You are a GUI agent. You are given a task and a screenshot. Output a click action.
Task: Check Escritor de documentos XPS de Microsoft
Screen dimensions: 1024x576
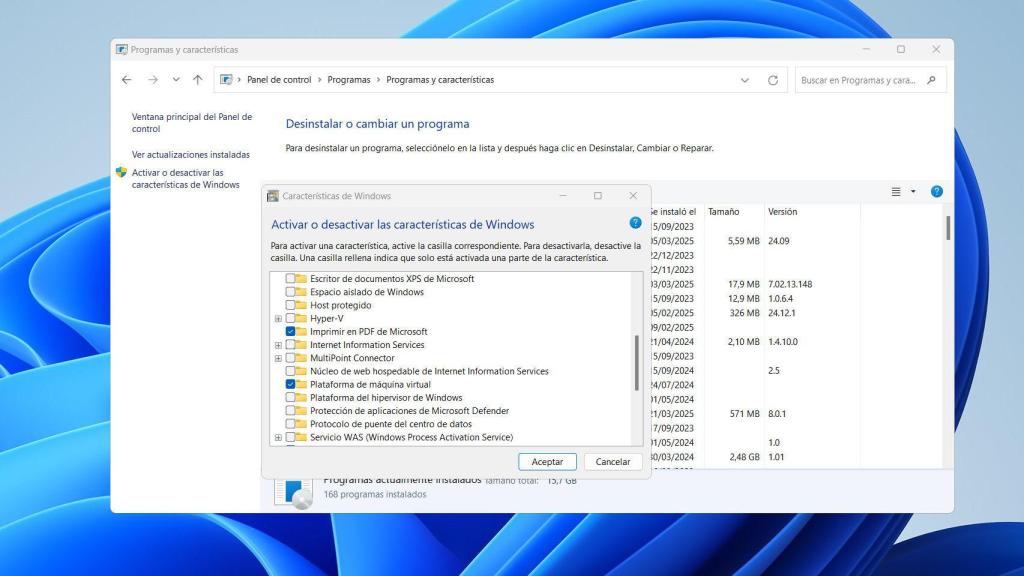coord(290,279)
